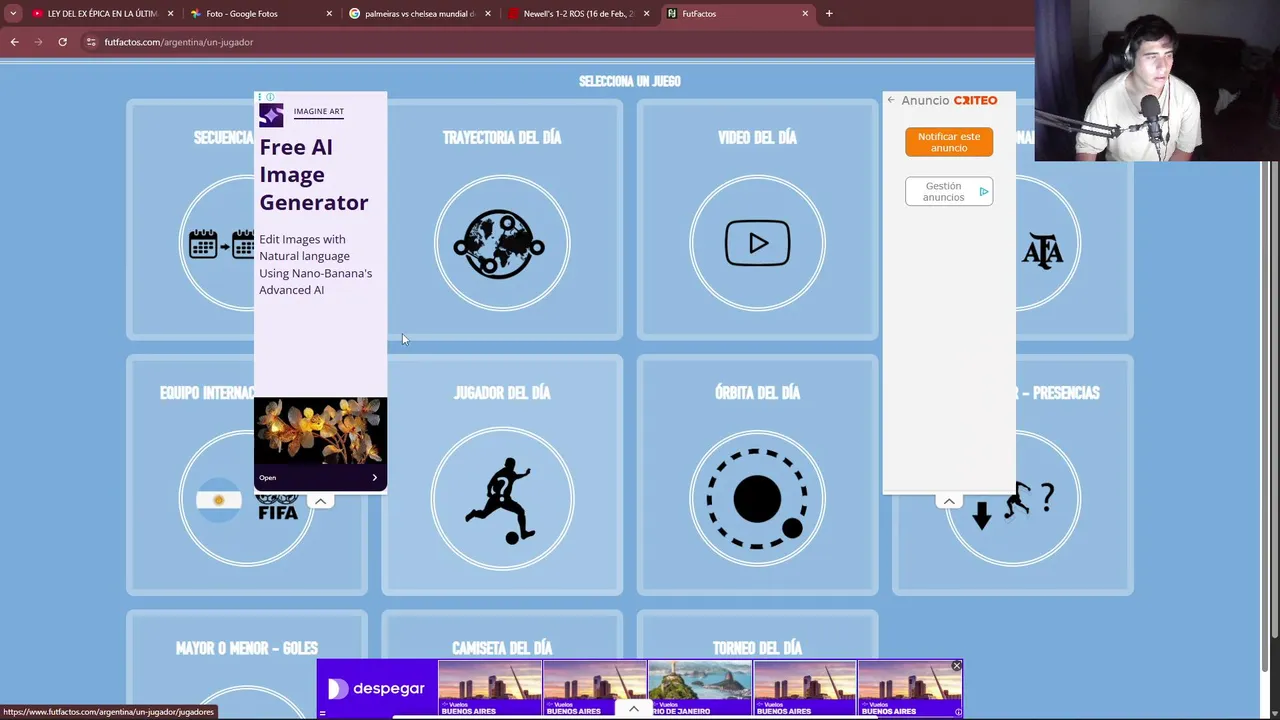
Task: Click the arrow on the ad Open bar
Action: [375, 478]
